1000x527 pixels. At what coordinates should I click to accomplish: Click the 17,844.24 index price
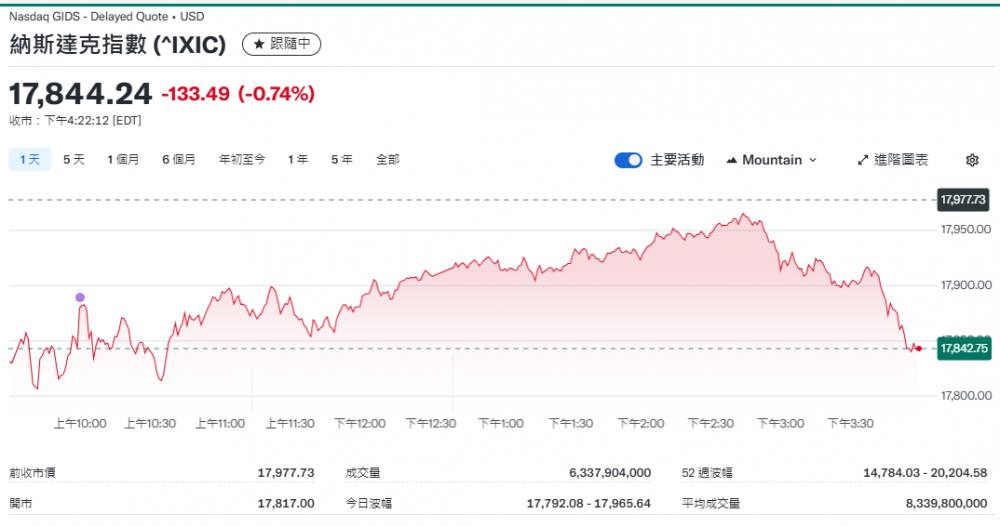click(80, 94)
